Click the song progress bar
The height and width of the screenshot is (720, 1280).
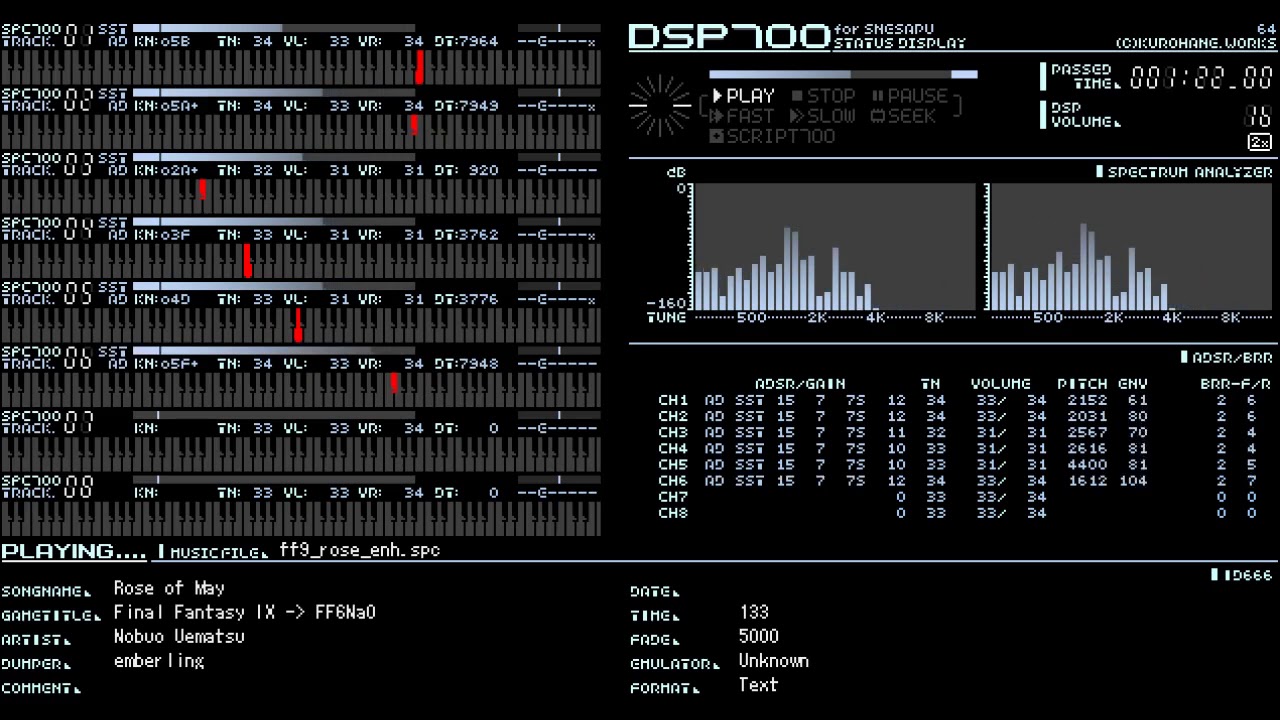click(843, 74)
